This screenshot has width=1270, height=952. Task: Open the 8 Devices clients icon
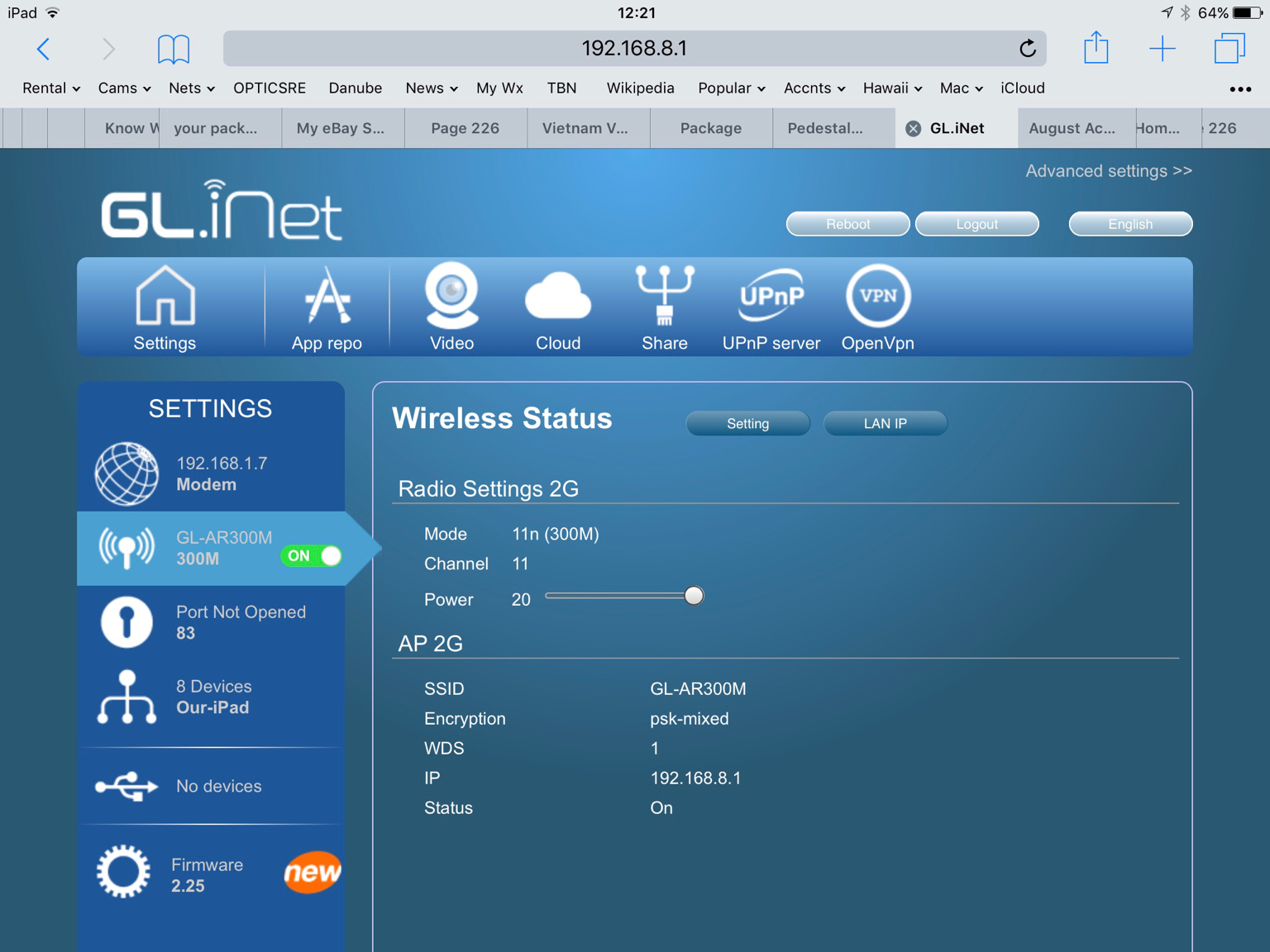[x=127, y=697]
